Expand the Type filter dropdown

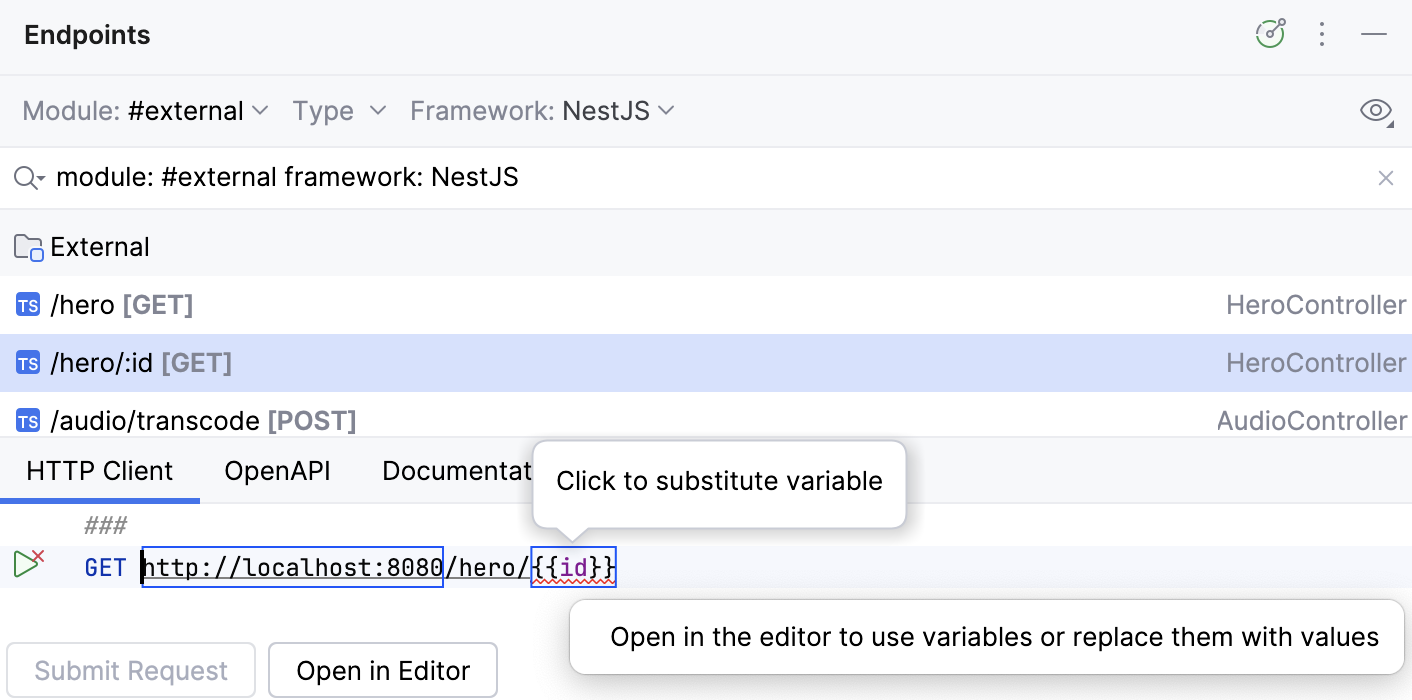coord(340,111)
